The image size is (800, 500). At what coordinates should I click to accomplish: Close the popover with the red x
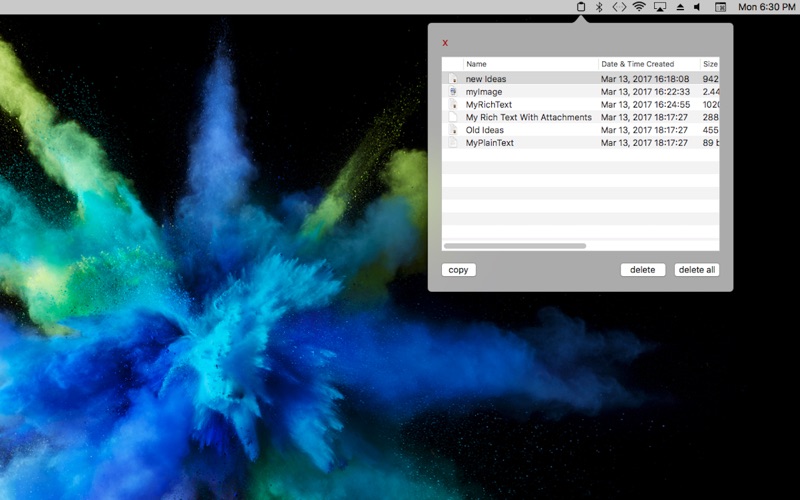coord(445,43)
